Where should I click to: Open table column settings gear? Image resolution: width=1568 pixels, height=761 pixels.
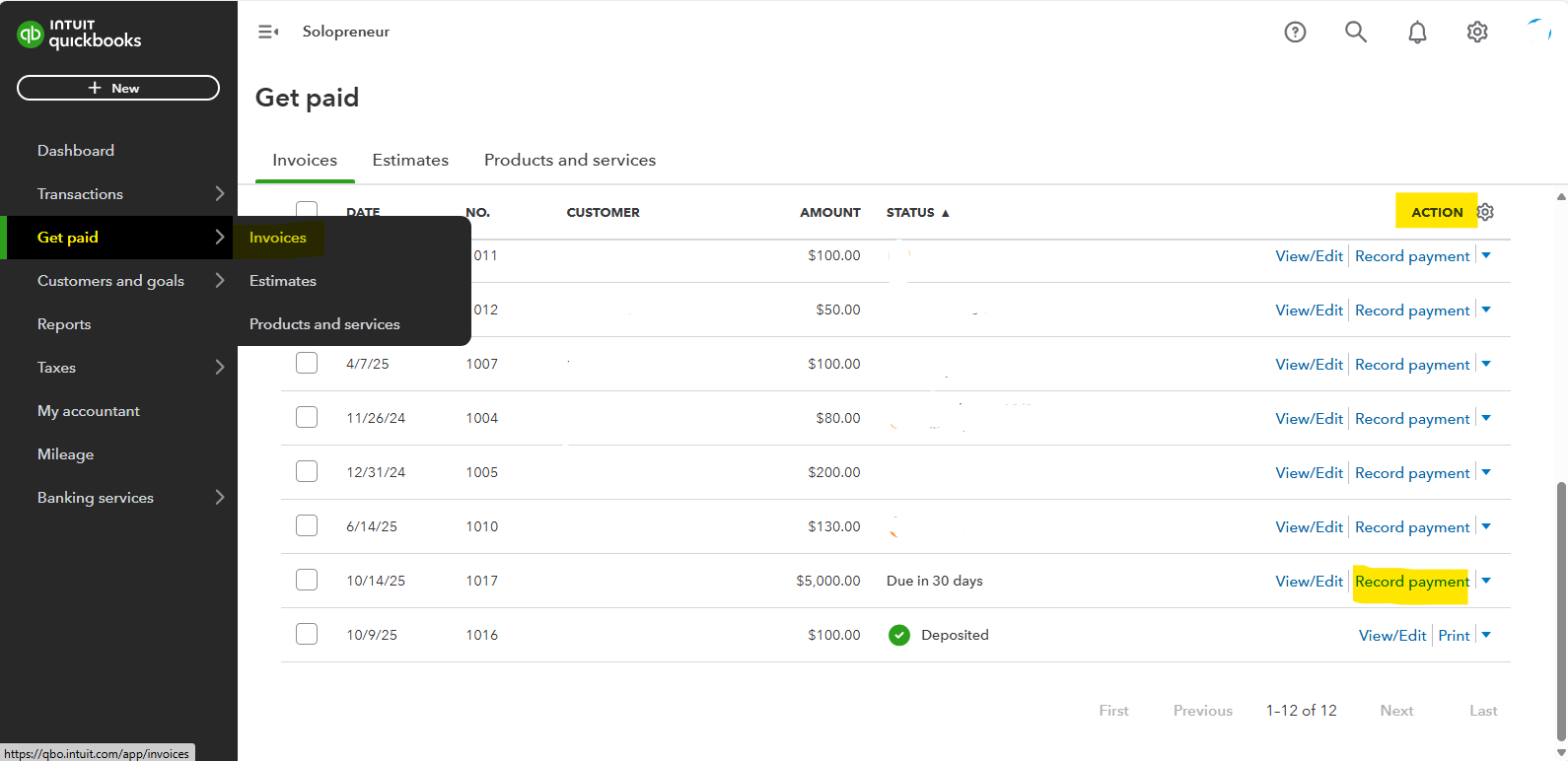1485,212
